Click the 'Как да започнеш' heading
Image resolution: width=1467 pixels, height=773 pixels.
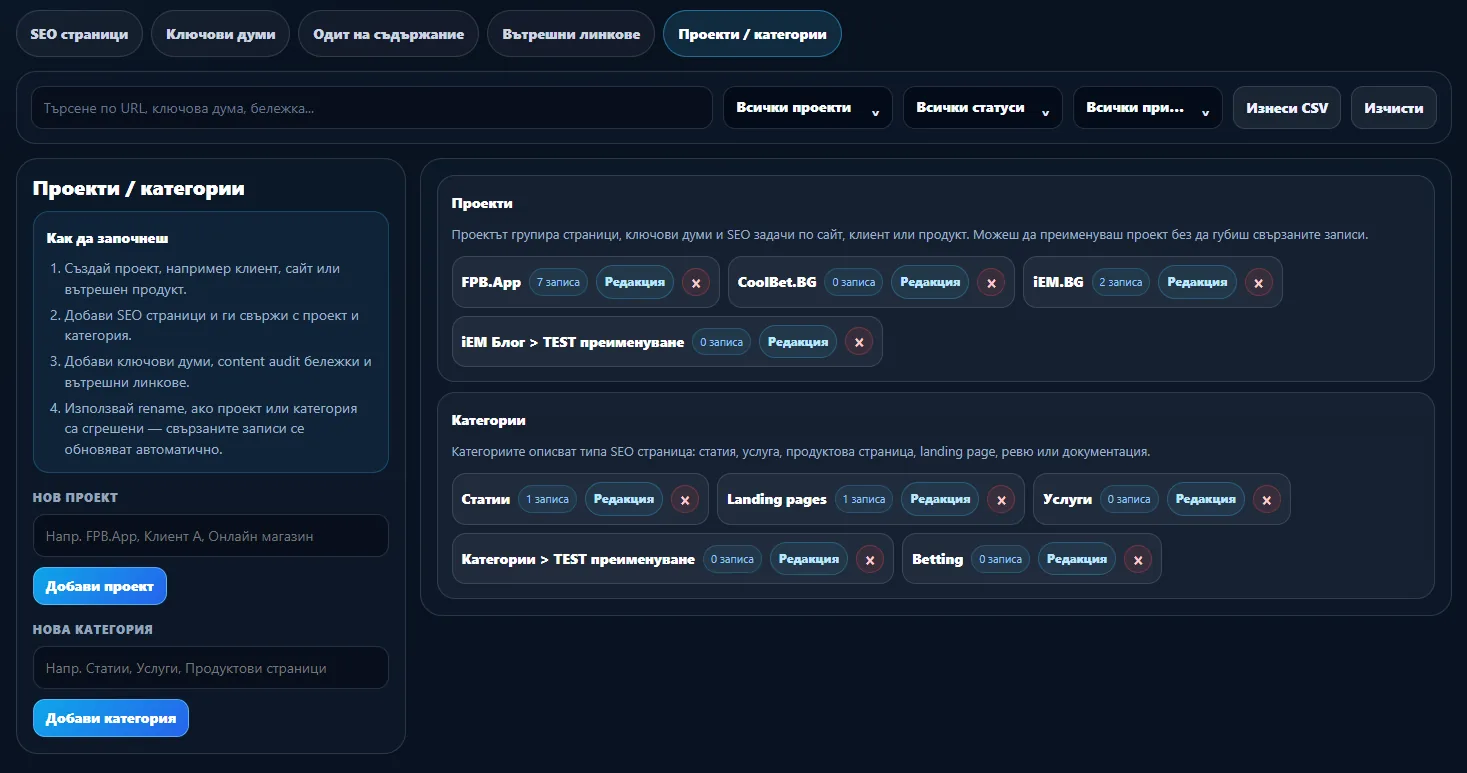point(107,239)
